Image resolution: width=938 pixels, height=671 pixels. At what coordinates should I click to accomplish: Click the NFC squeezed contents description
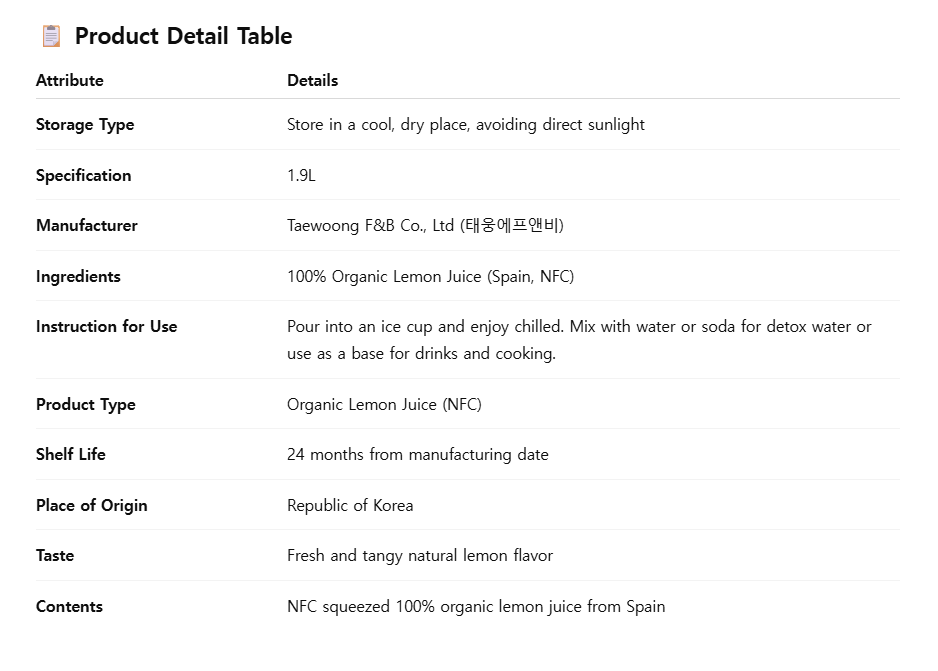pyautogui.click(x=475, y=606)
